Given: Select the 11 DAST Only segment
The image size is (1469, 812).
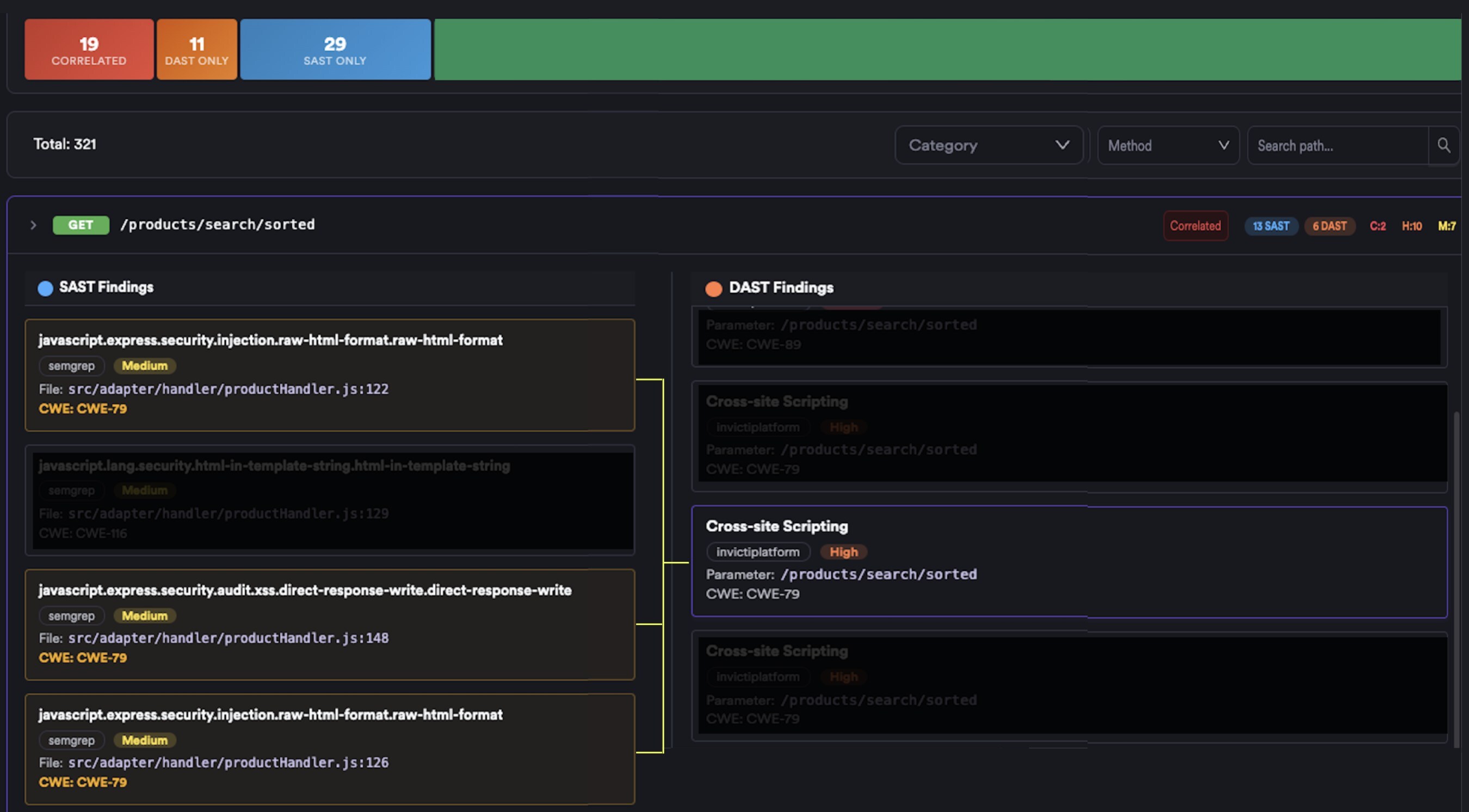Looking at the screenshot, I should 197,49.
